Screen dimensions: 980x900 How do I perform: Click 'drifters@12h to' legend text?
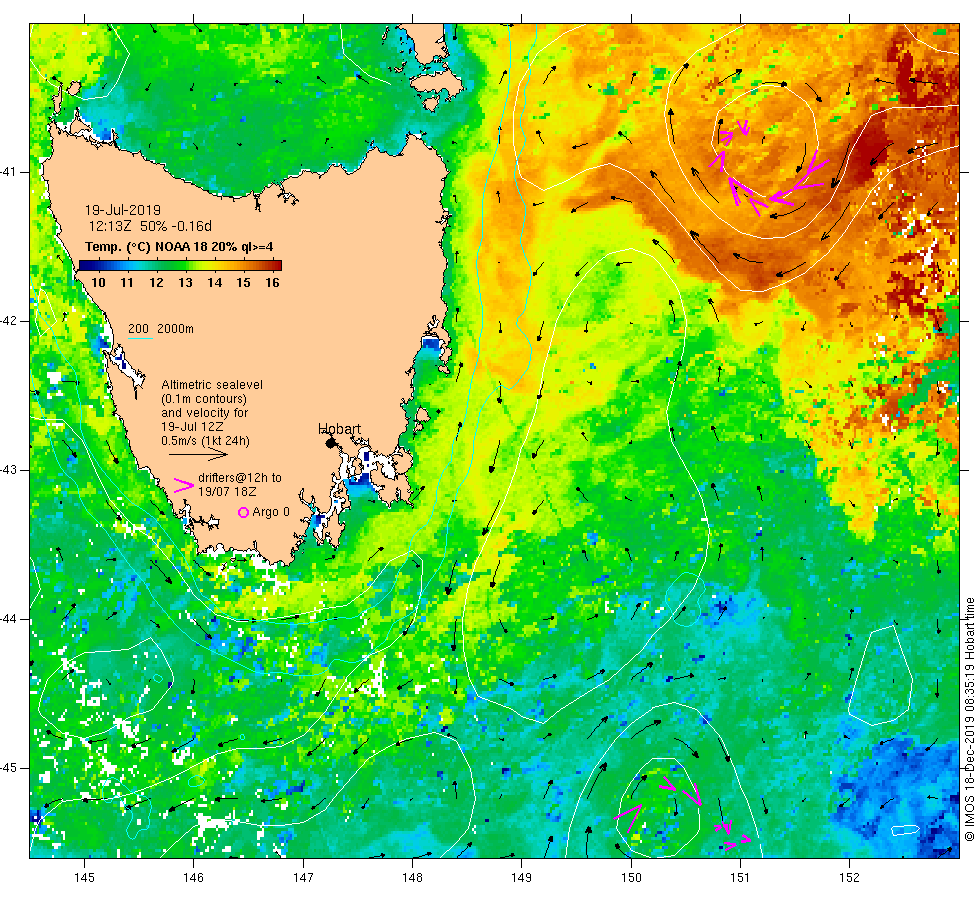(240, 478)
